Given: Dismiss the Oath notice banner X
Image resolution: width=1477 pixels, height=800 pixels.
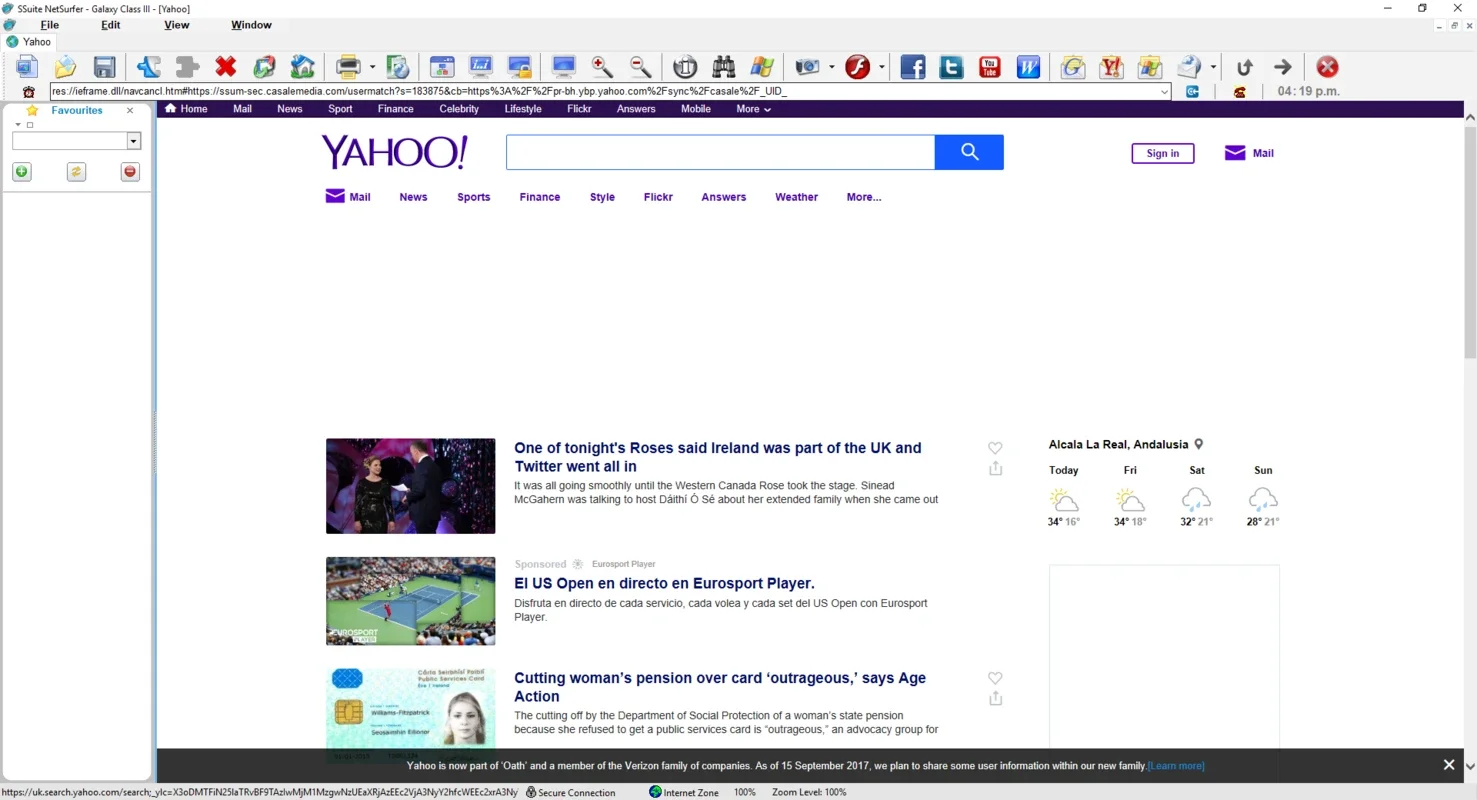Looking at the screenshot, I should point(1448,765).
